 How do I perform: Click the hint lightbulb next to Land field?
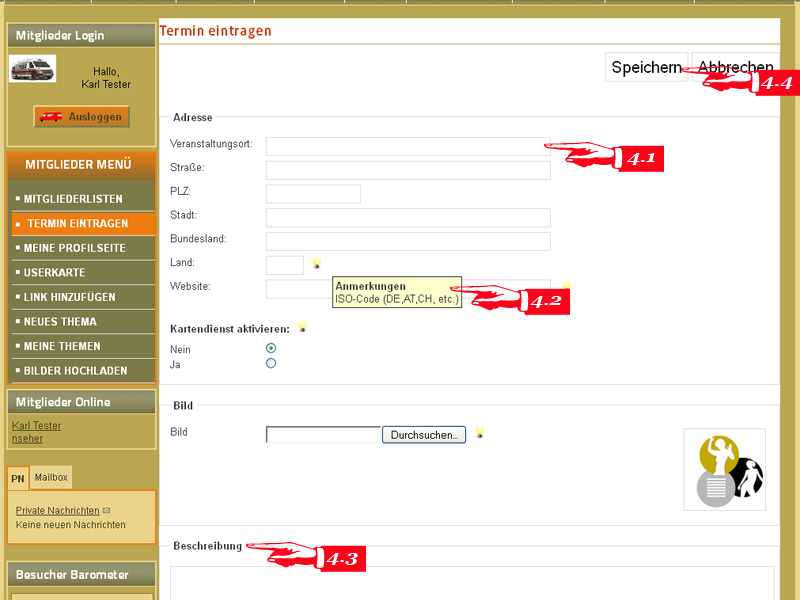coord(318,263)
